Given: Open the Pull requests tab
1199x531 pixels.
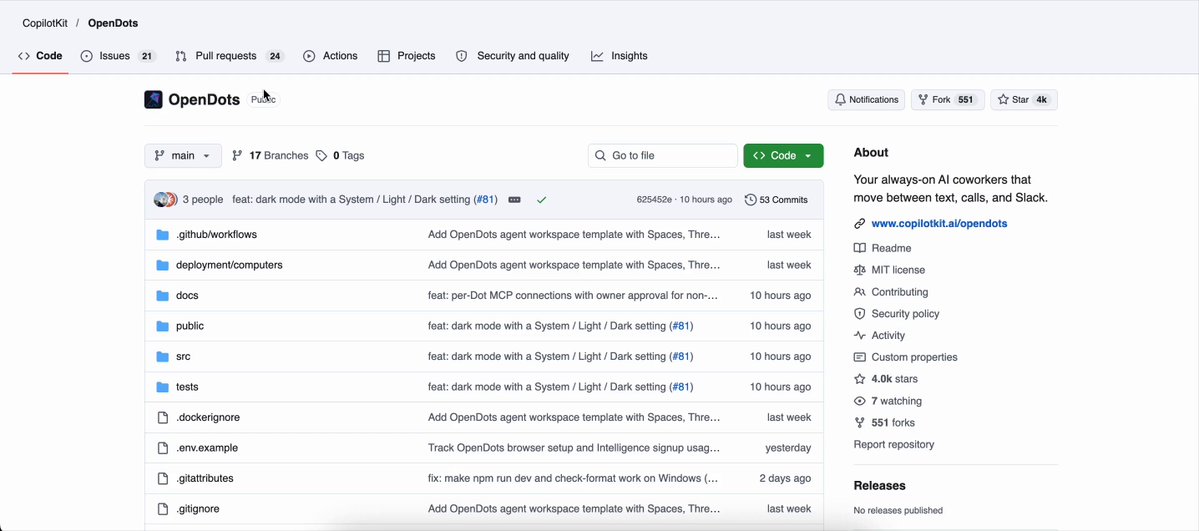Looking at the screenshot, I should pyautogui.click(x=229, y=56).
